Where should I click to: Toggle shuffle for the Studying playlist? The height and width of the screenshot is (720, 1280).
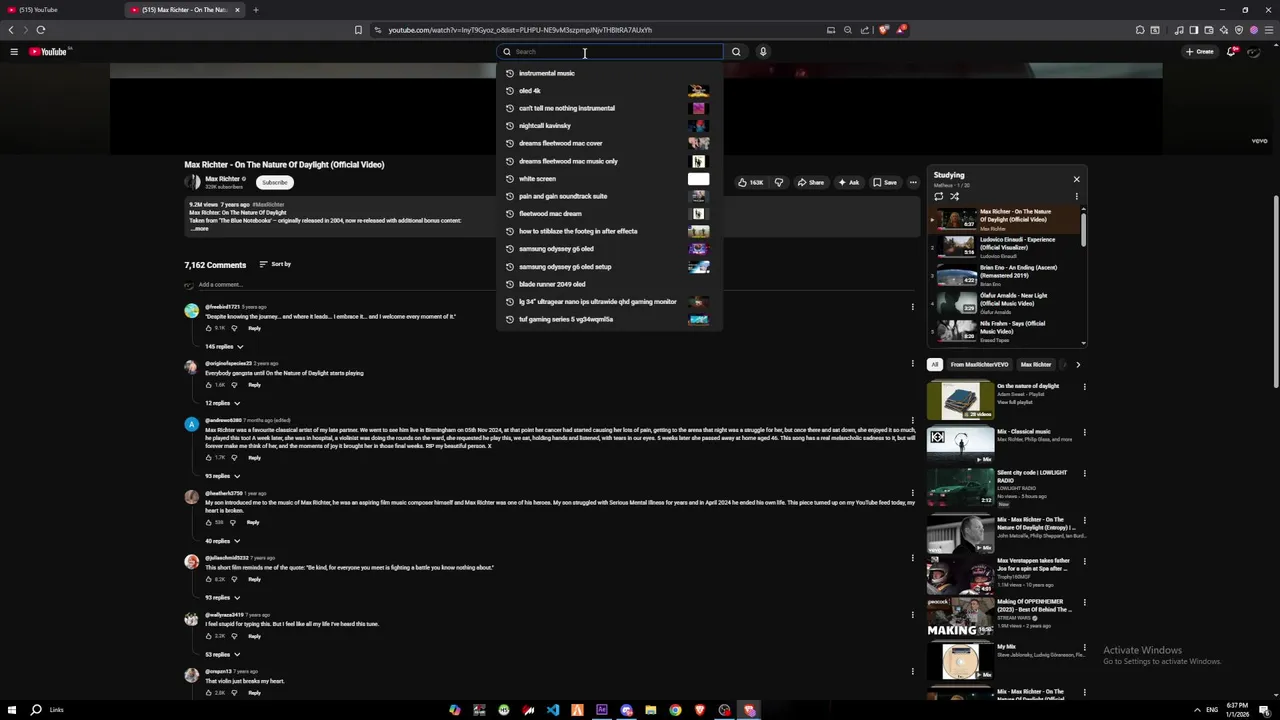954,197
